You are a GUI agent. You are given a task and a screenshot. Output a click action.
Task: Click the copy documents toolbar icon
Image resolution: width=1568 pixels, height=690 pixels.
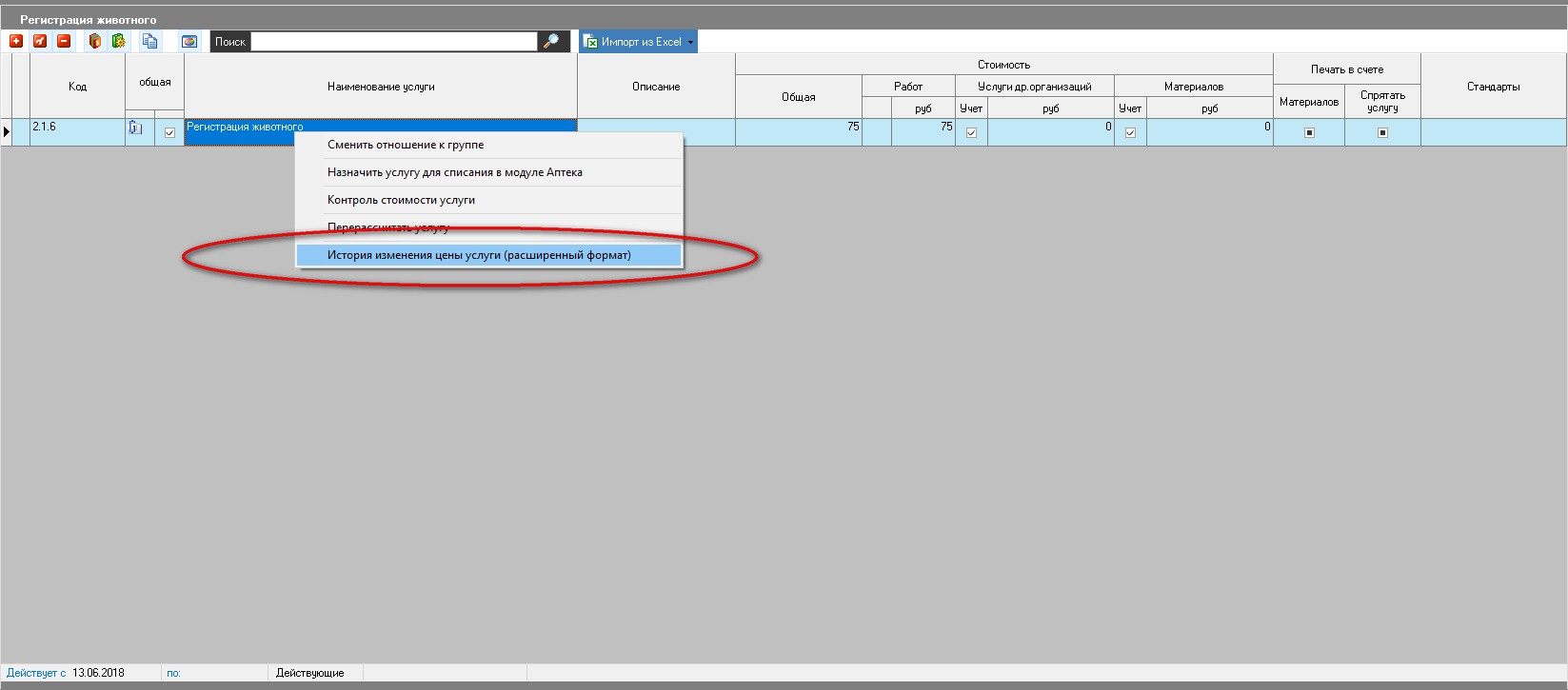click(x=149, y=41)
